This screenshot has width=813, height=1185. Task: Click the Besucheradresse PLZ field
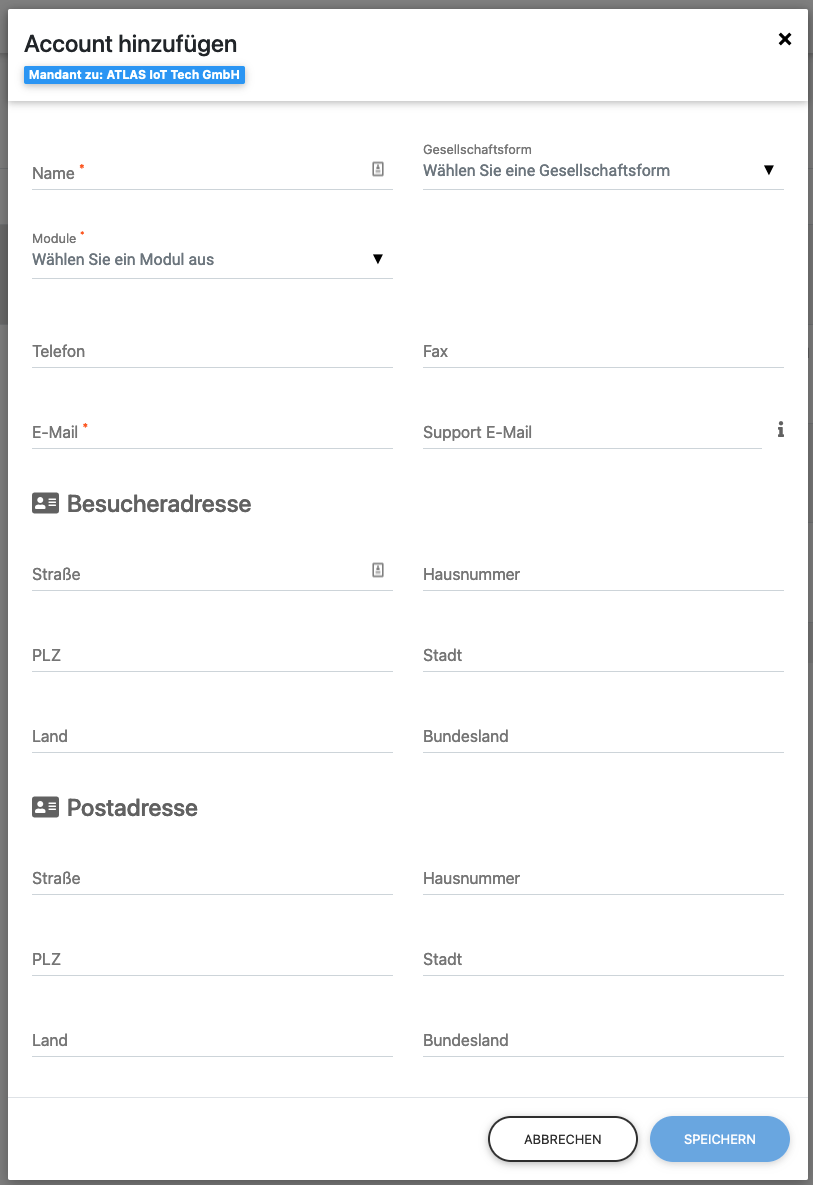(x=212, y=656)
